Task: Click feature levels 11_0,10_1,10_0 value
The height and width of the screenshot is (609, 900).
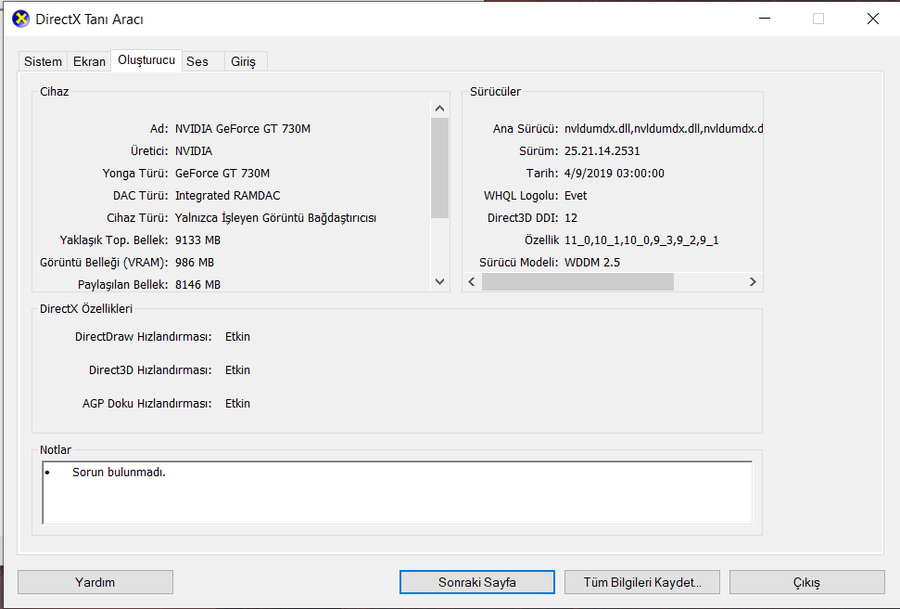Action: [641, 240]
